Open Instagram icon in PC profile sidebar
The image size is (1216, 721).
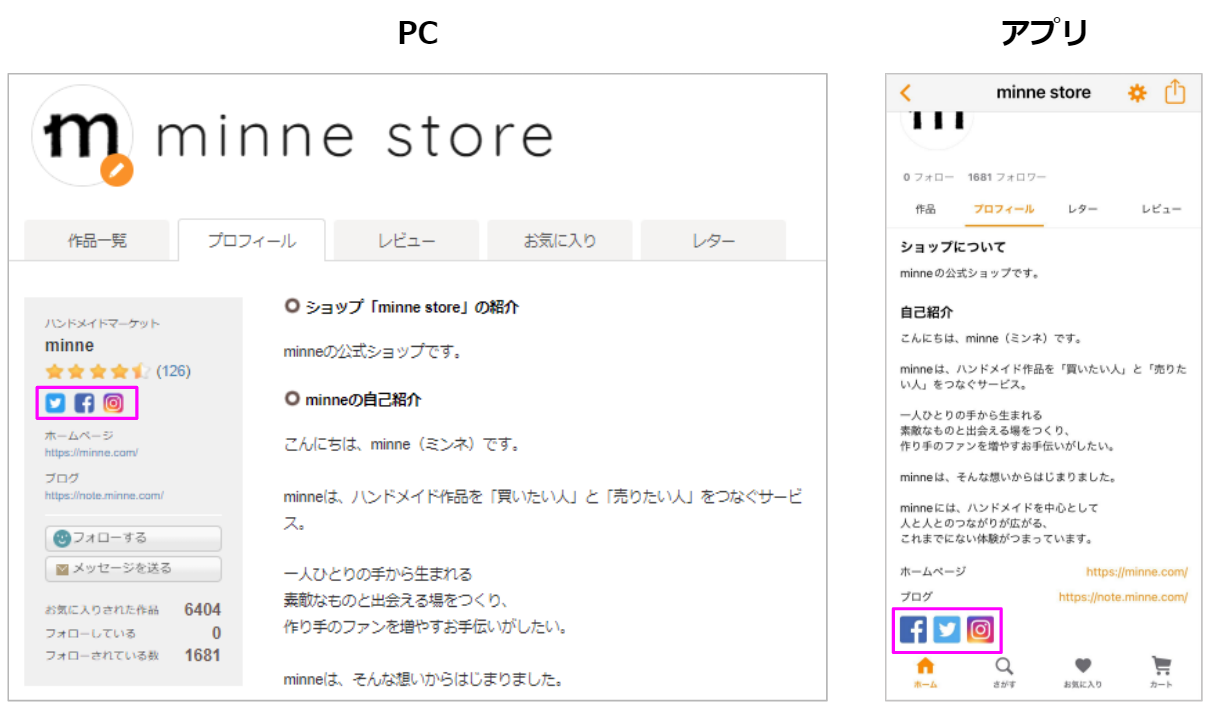[114, 403]
